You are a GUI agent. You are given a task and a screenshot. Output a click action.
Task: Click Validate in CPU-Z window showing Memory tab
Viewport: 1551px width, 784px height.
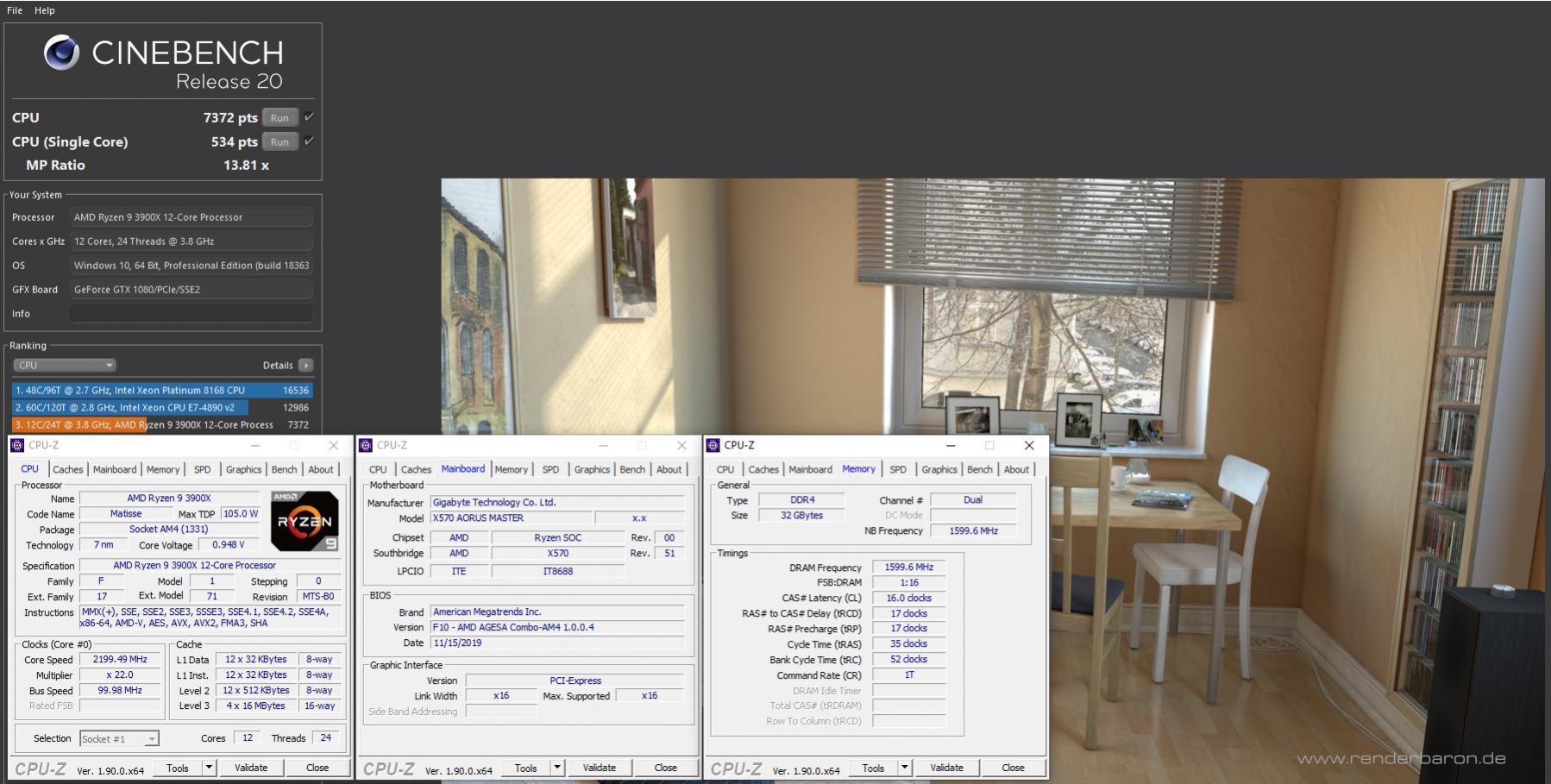click(x=946, y=768)
